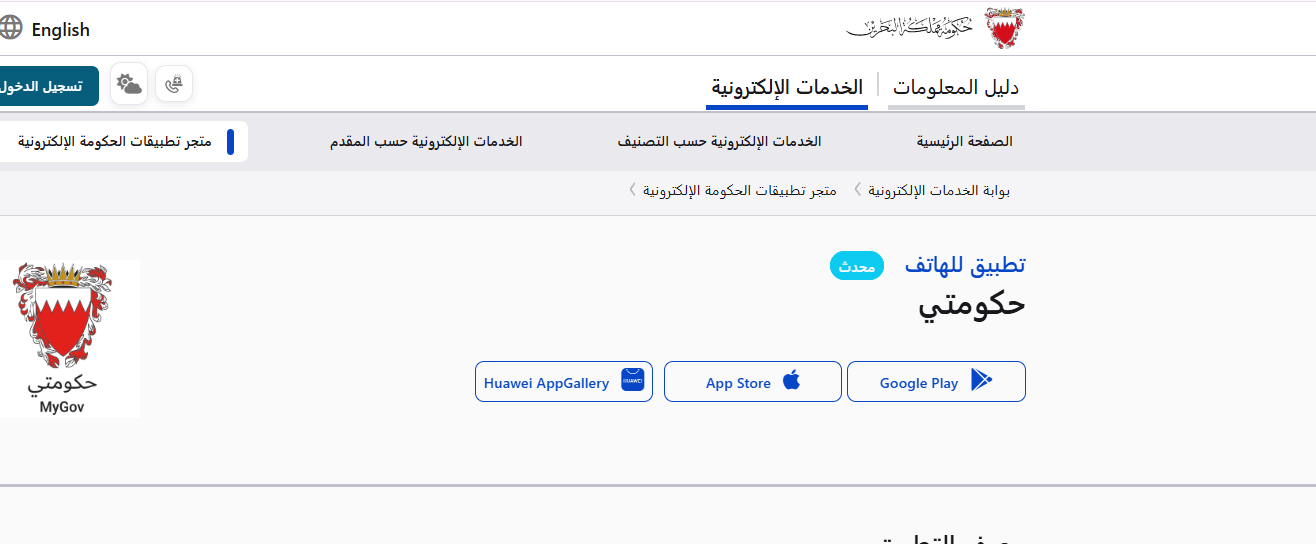Switch to دليل المعلومات tab

[x=955, y=87]
